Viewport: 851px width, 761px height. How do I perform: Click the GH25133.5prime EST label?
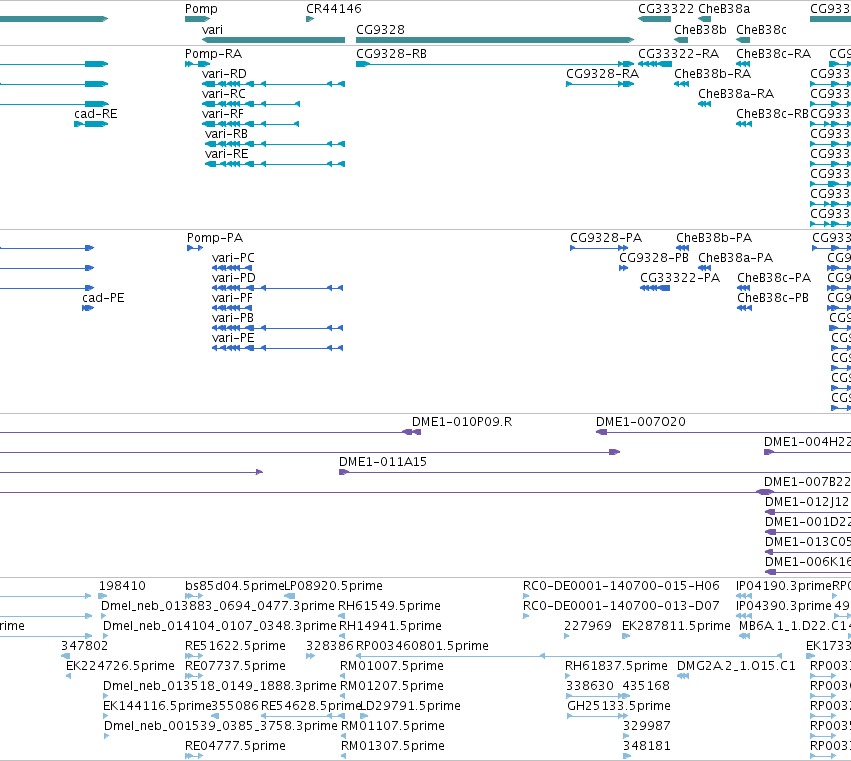coord(619,706)
